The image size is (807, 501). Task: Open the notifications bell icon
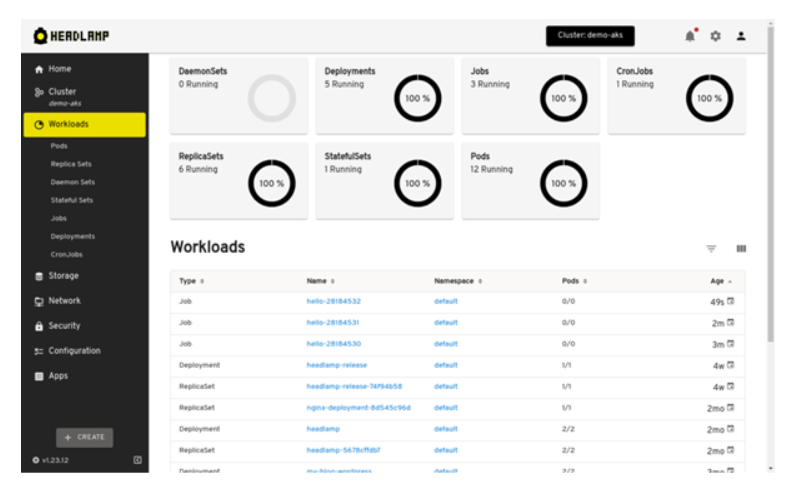coord(690,36)
